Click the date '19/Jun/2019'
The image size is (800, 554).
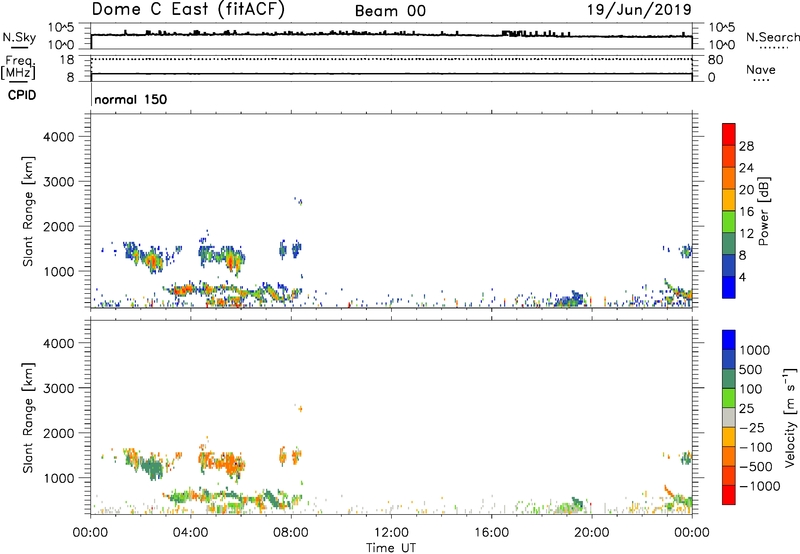[x=639, y=10]
